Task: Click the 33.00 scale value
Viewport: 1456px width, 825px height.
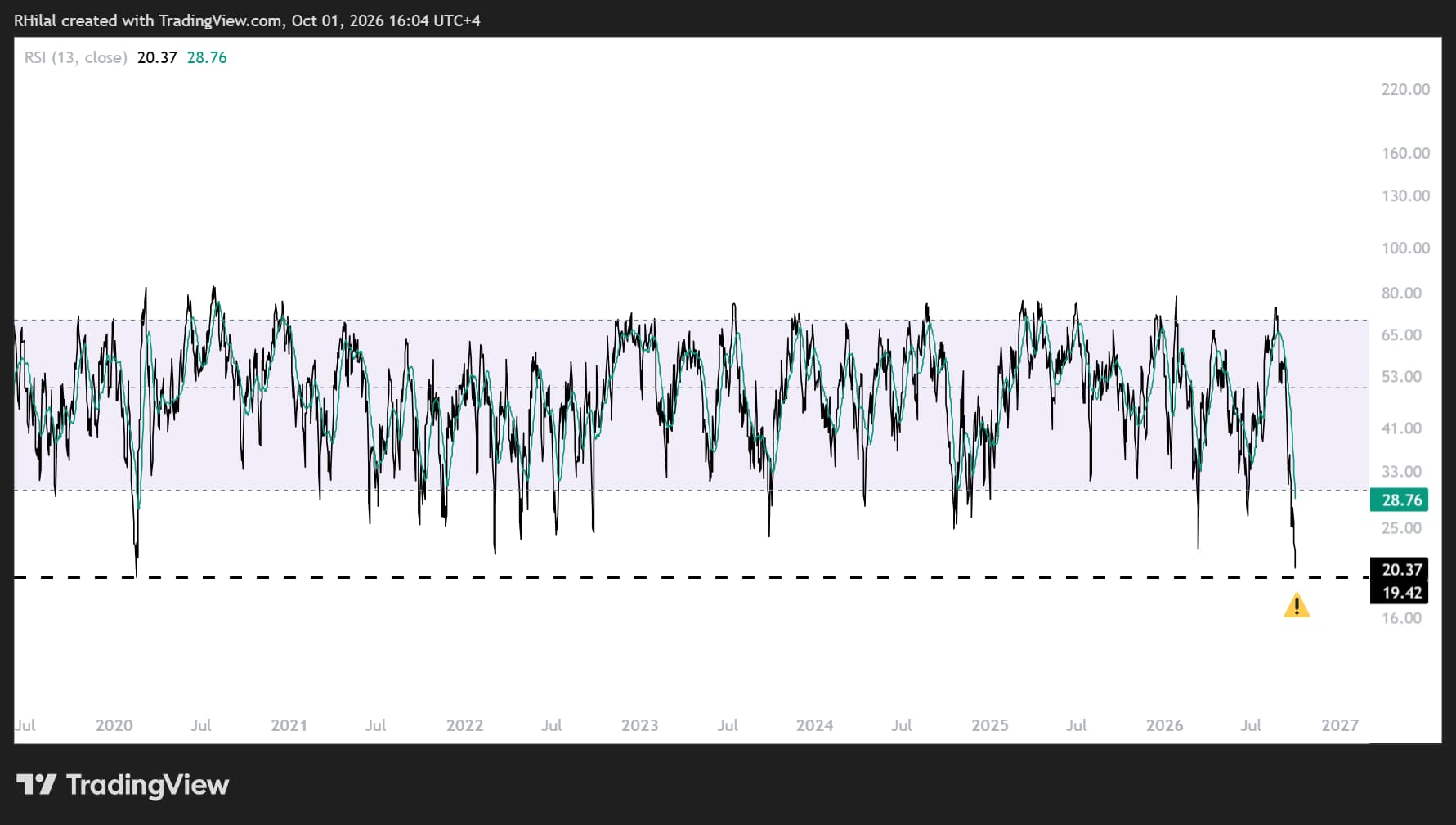Action: click(x=1401, y=471)
